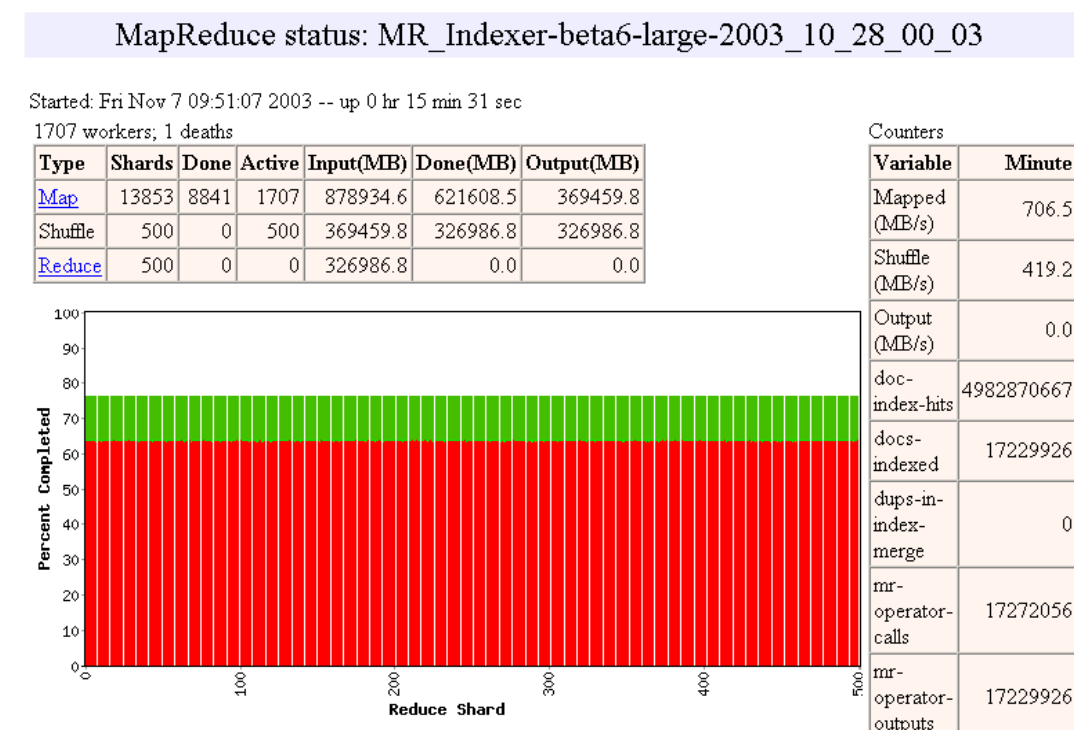
Task: Click the Type column header
Action: pos(70,163)
